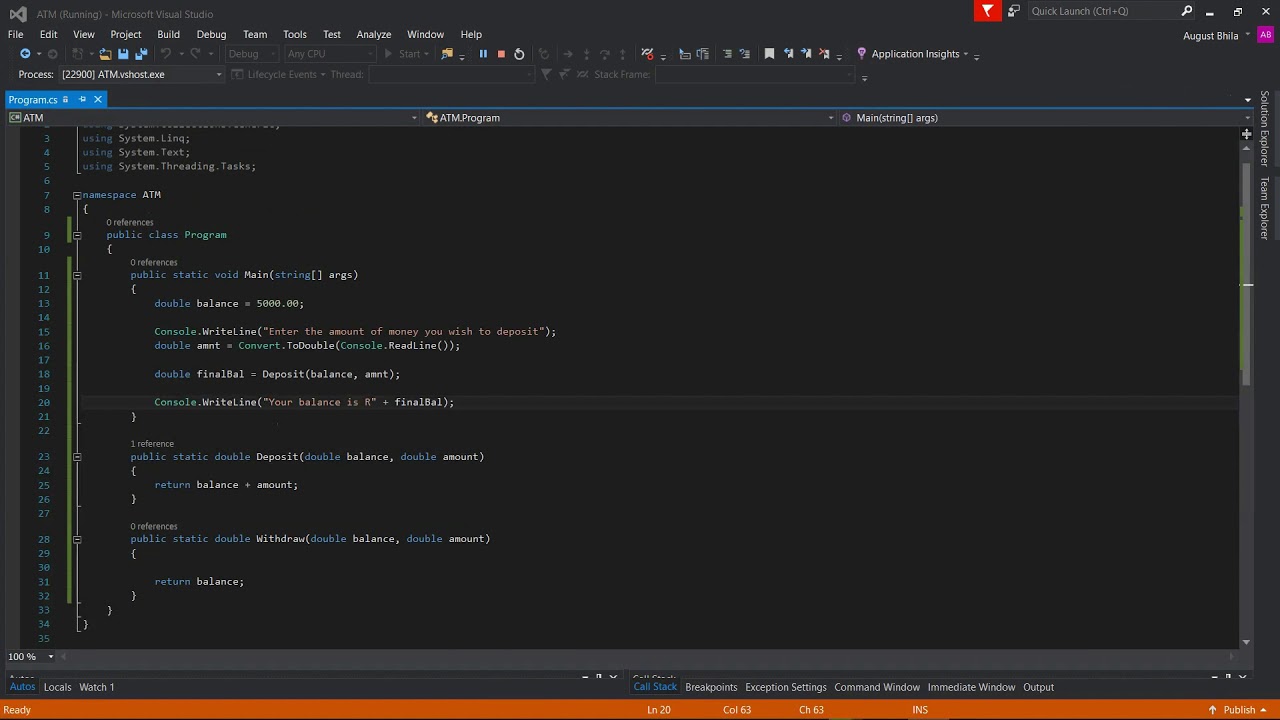The width and height of the screenshot is (1280, 720).
Task: Collapse the Withdraw method outline
Action: [76, 539]
